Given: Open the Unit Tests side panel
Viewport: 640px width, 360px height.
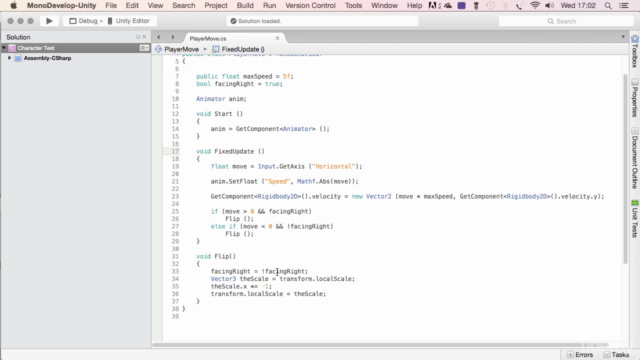Looking at the screenshot, I should 635,219.
